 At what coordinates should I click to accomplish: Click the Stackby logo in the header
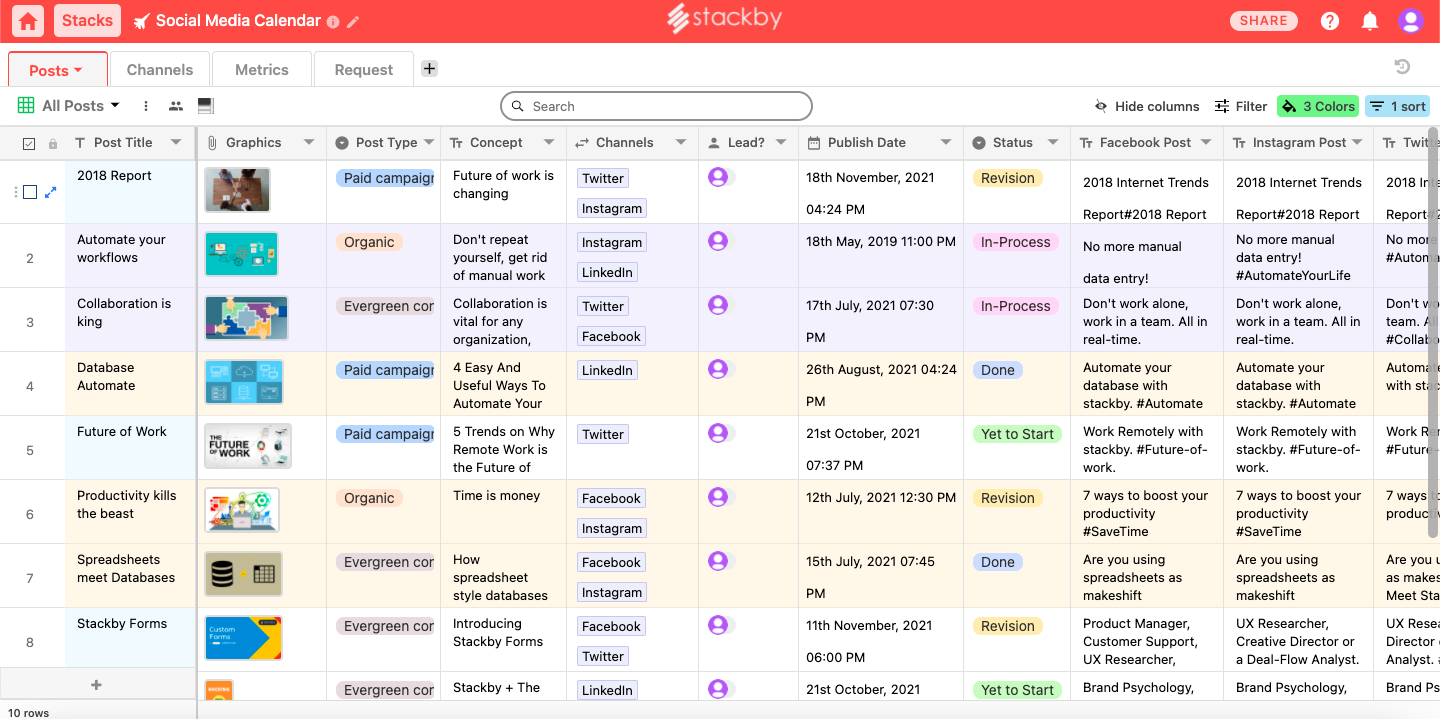[725, 18]
